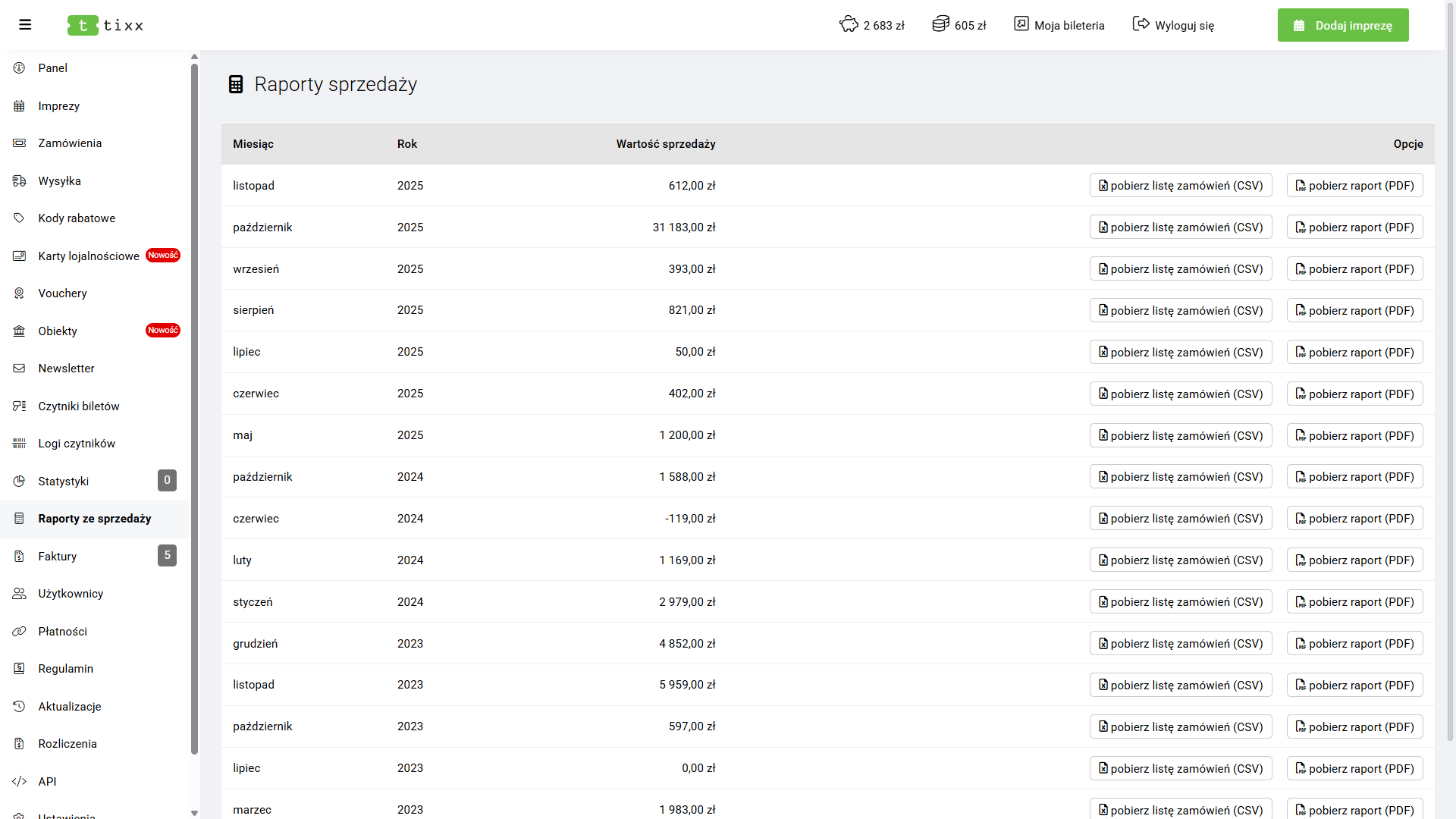Open Kody rabatowe tag icon
Image resolution: width=1456 pixels, height=819 pixels.
point(19,218)
